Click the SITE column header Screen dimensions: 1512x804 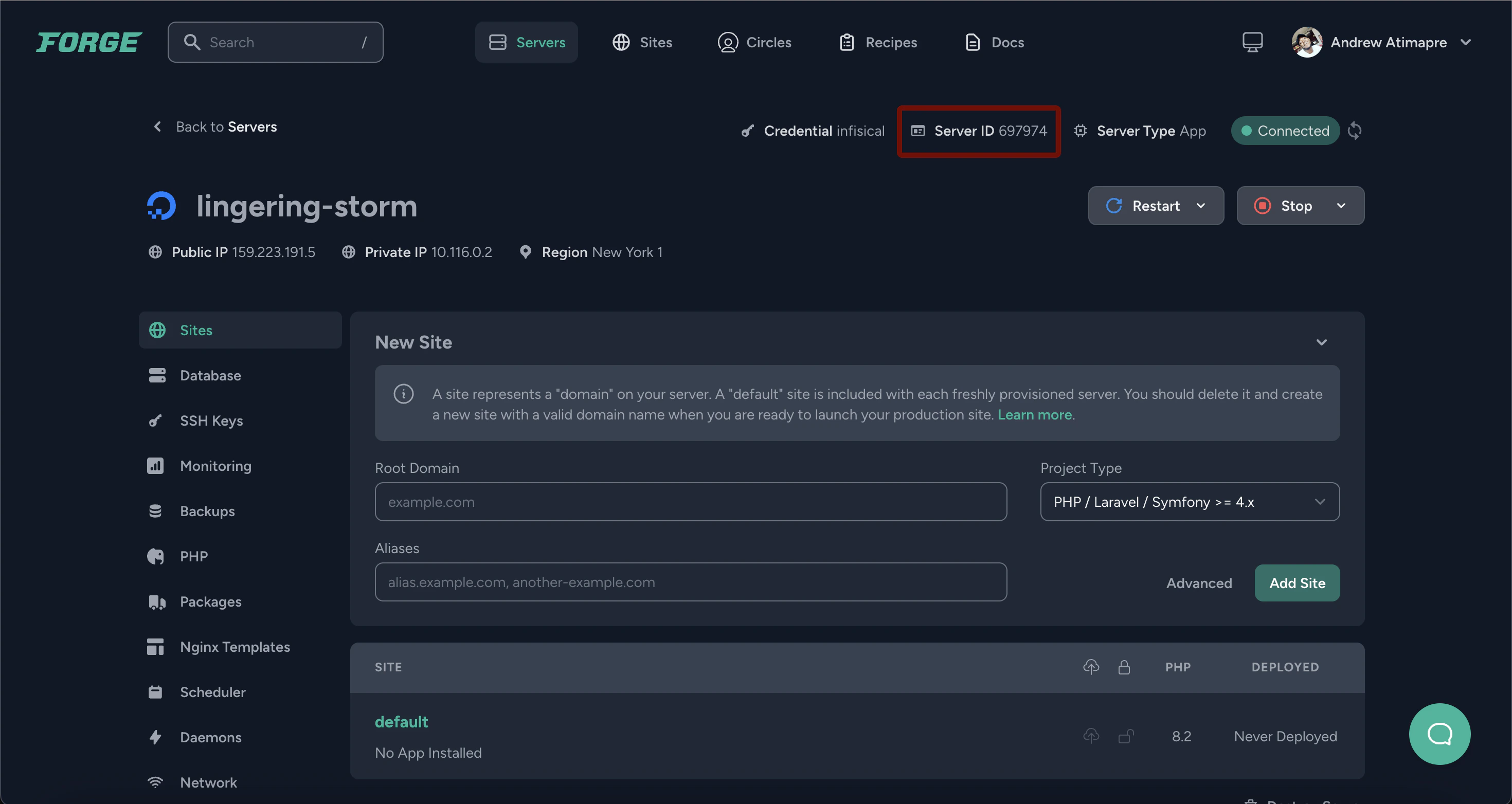[389, 667]
